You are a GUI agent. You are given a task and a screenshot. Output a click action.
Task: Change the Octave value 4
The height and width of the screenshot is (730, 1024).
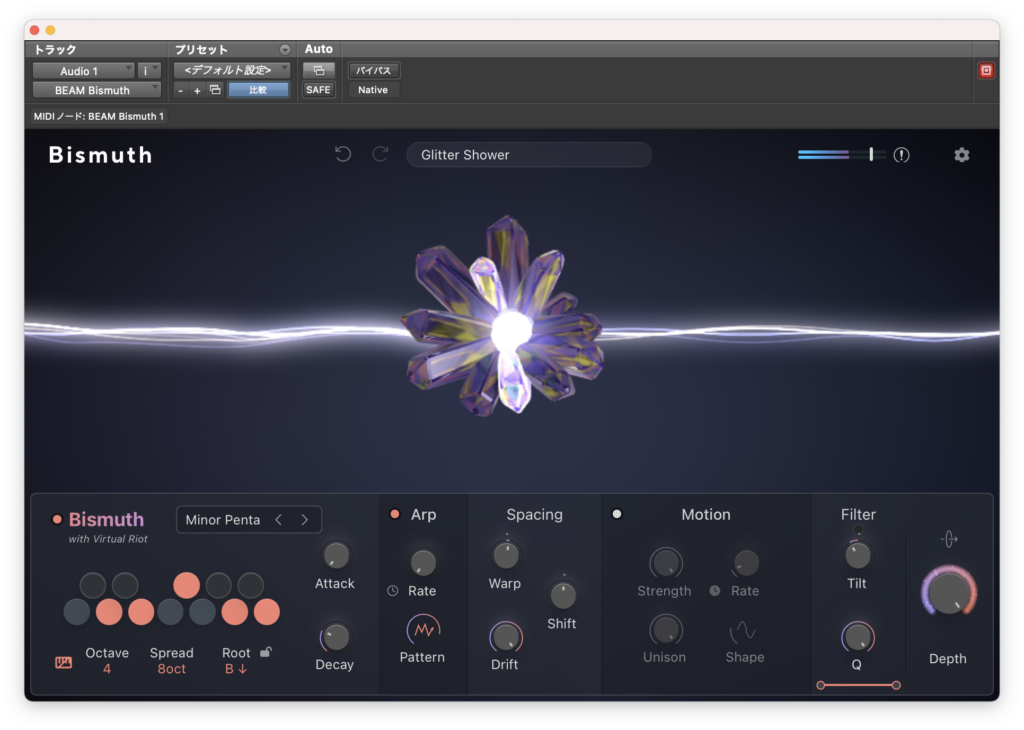pyautogui.click(x=107, y=669)
